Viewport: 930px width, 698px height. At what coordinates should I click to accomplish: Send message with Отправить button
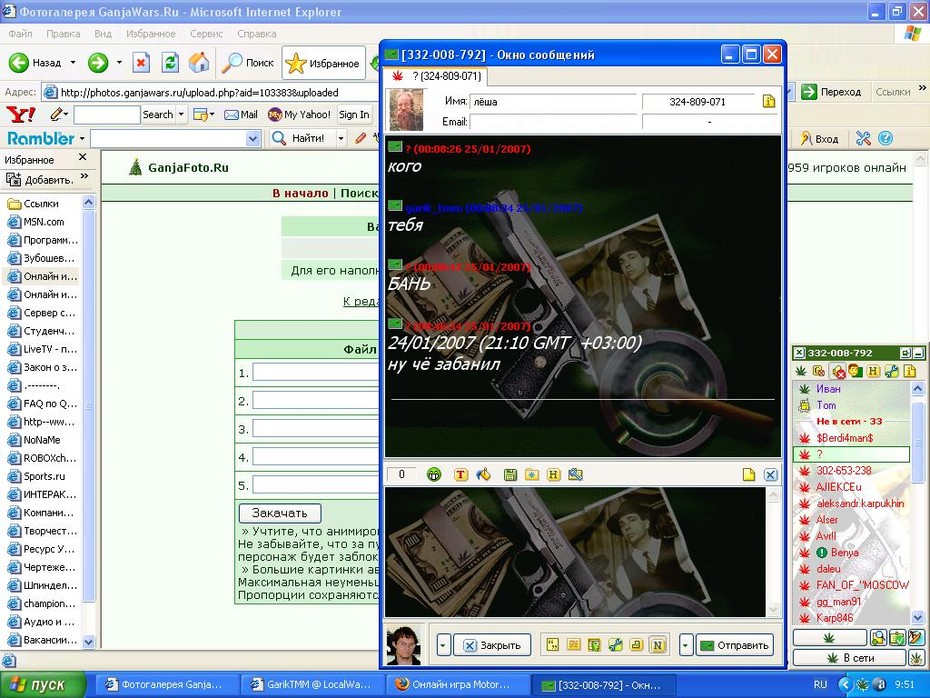[x=734, y=645]
